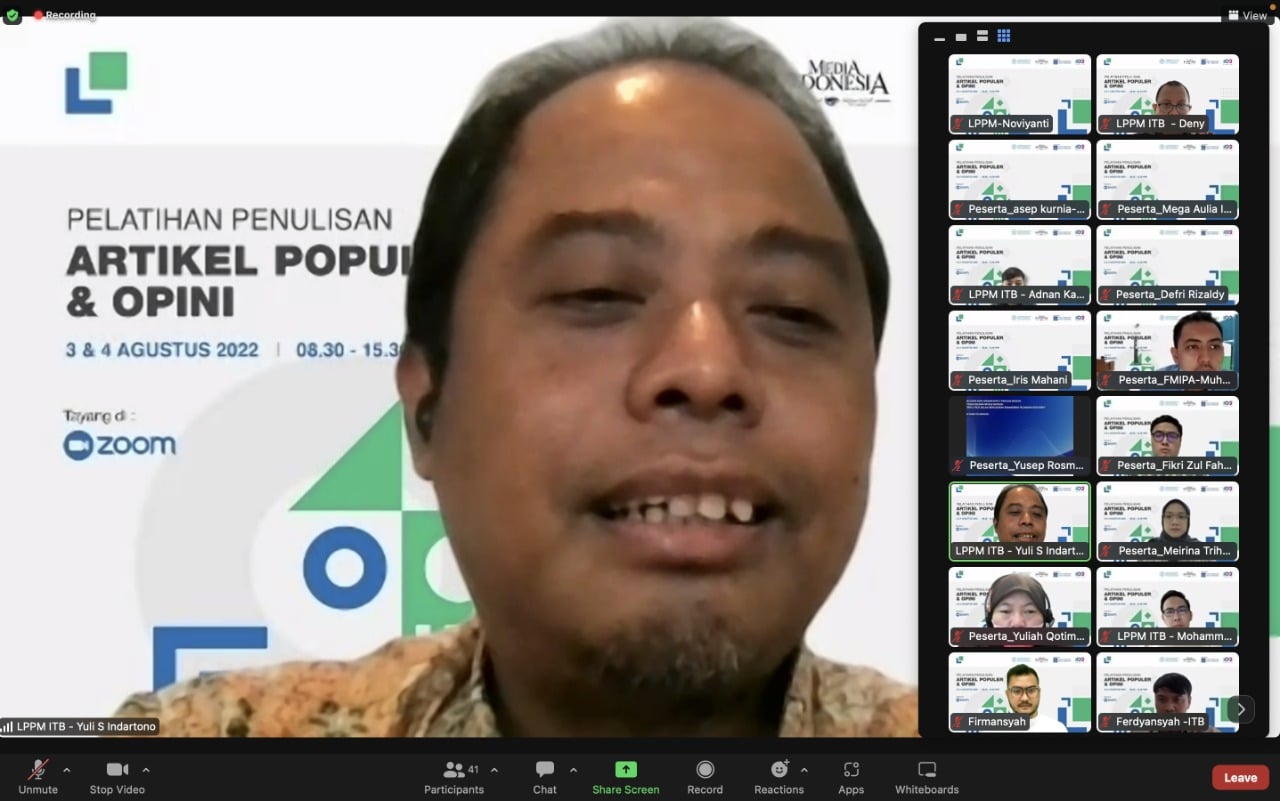Switch to speaker view layout
Viewport: 1280px width, 801px height.
tap(959, 35)
